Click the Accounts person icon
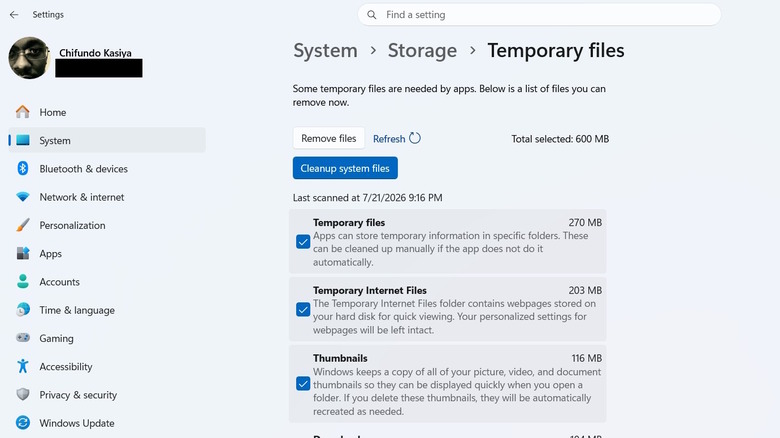The image size is (780, 438). (x=23, y=282)
